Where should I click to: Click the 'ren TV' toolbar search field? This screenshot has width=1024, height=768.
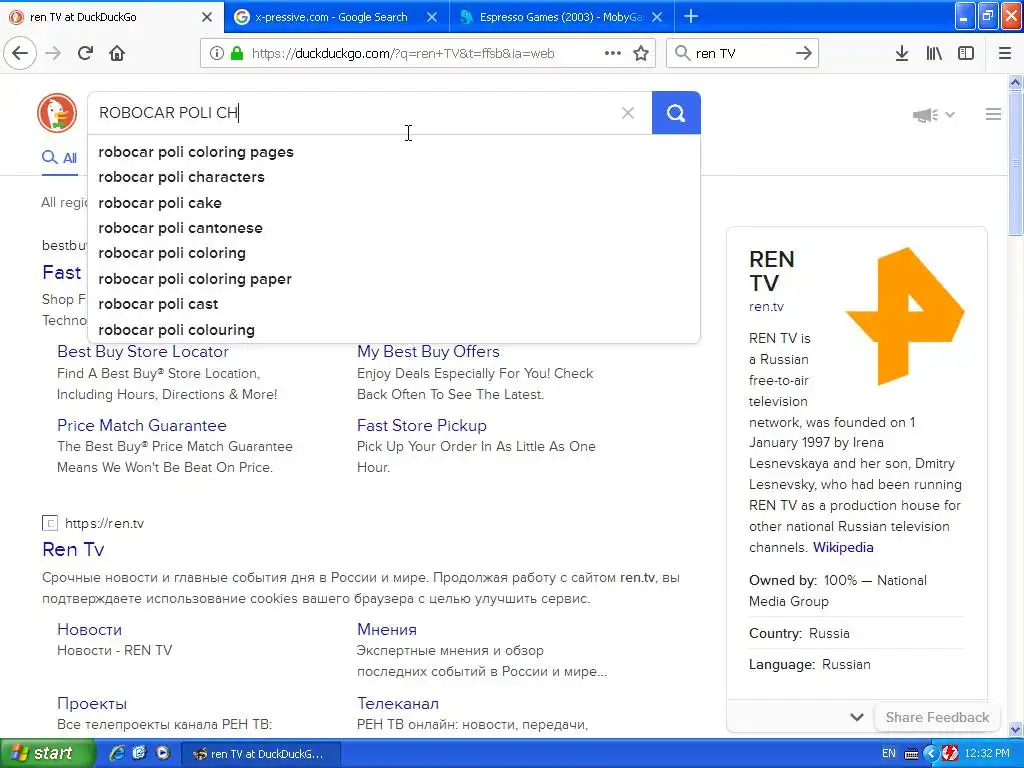pos(742,54)
